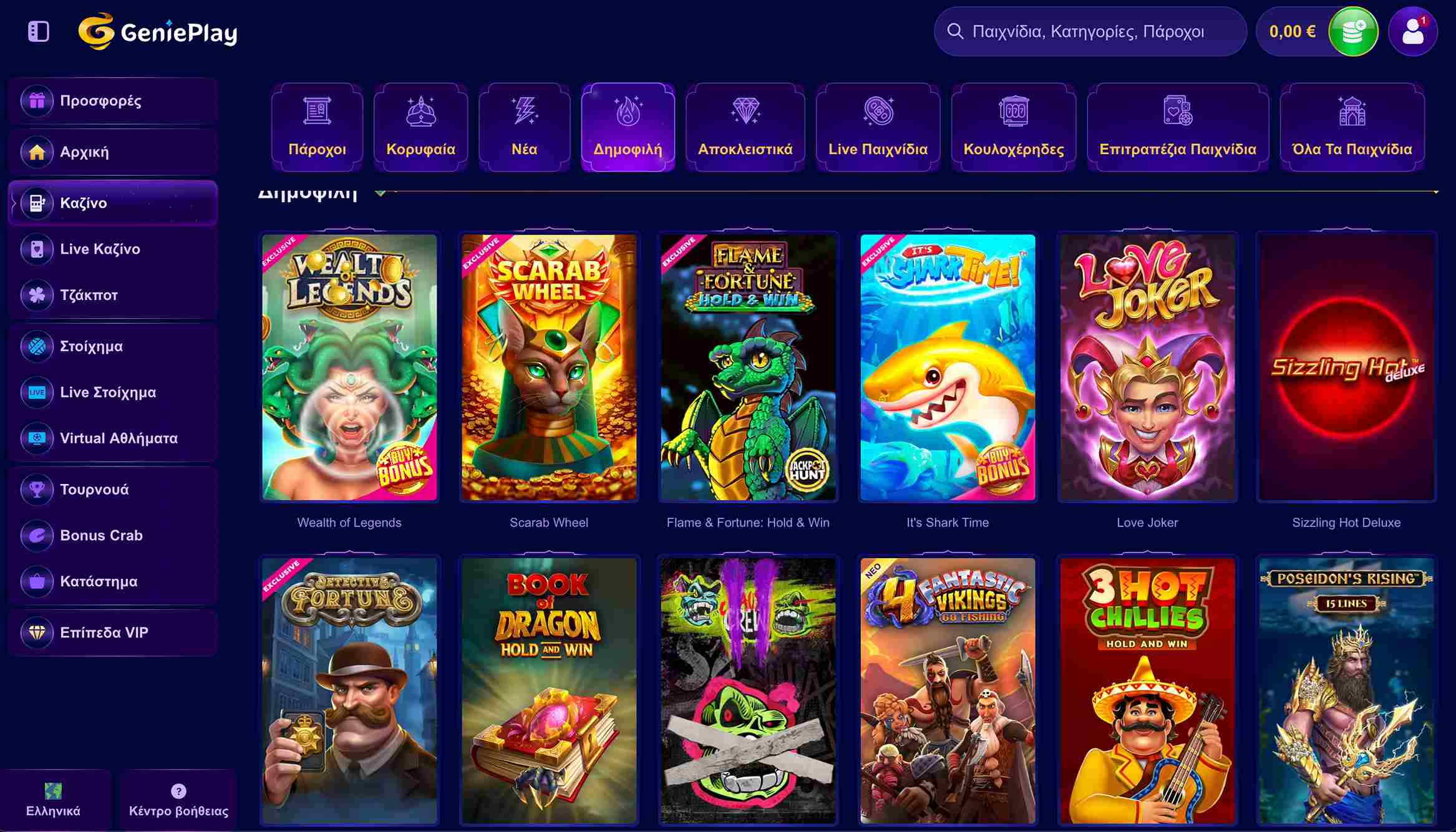This screenshot has height=832, width=1456.
Task: Switch to Live Παιχνίδια tab
Action: (x=878, y=127)
